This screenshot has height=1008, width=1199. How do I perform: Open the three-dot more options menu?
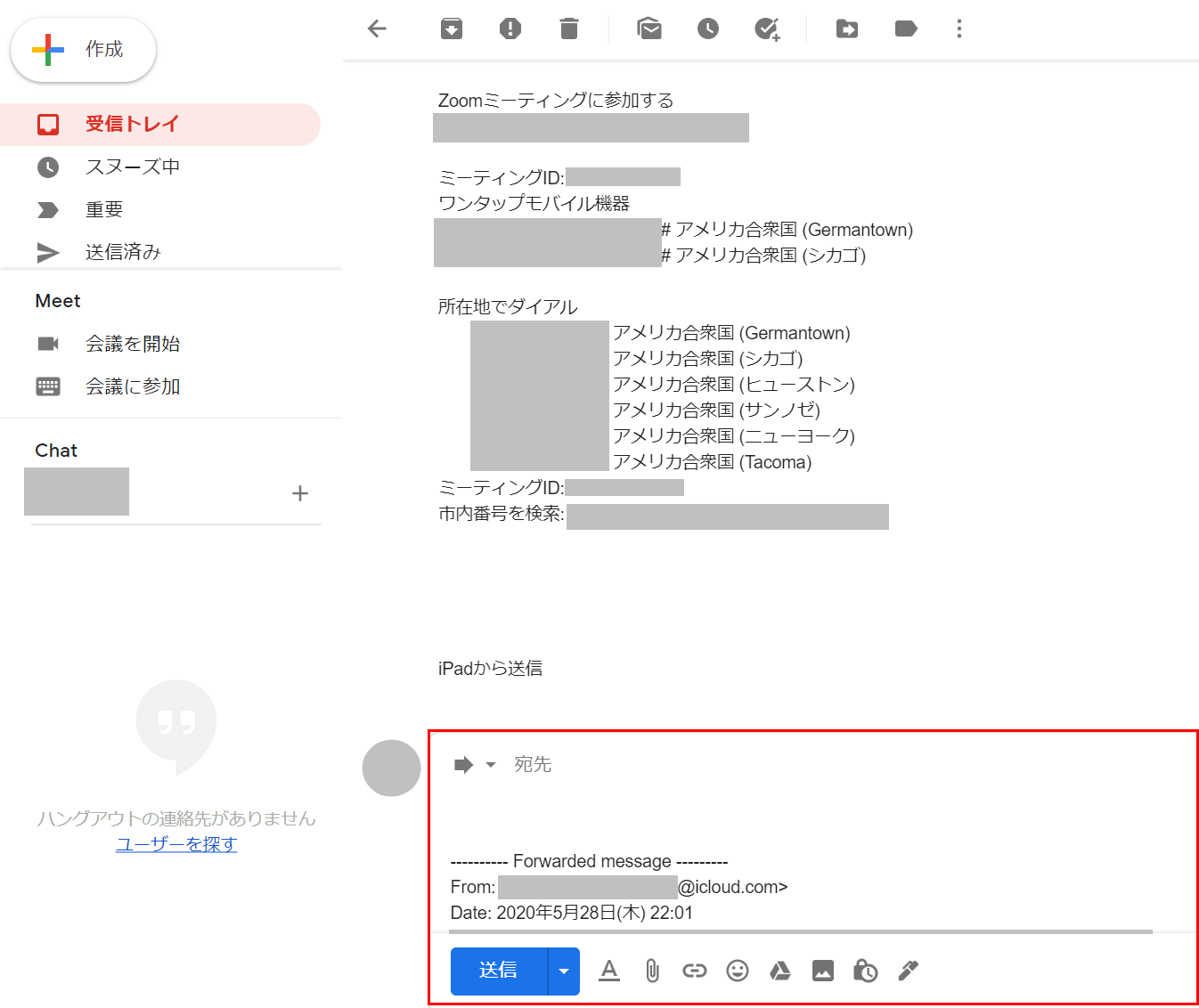coord(959,28)
